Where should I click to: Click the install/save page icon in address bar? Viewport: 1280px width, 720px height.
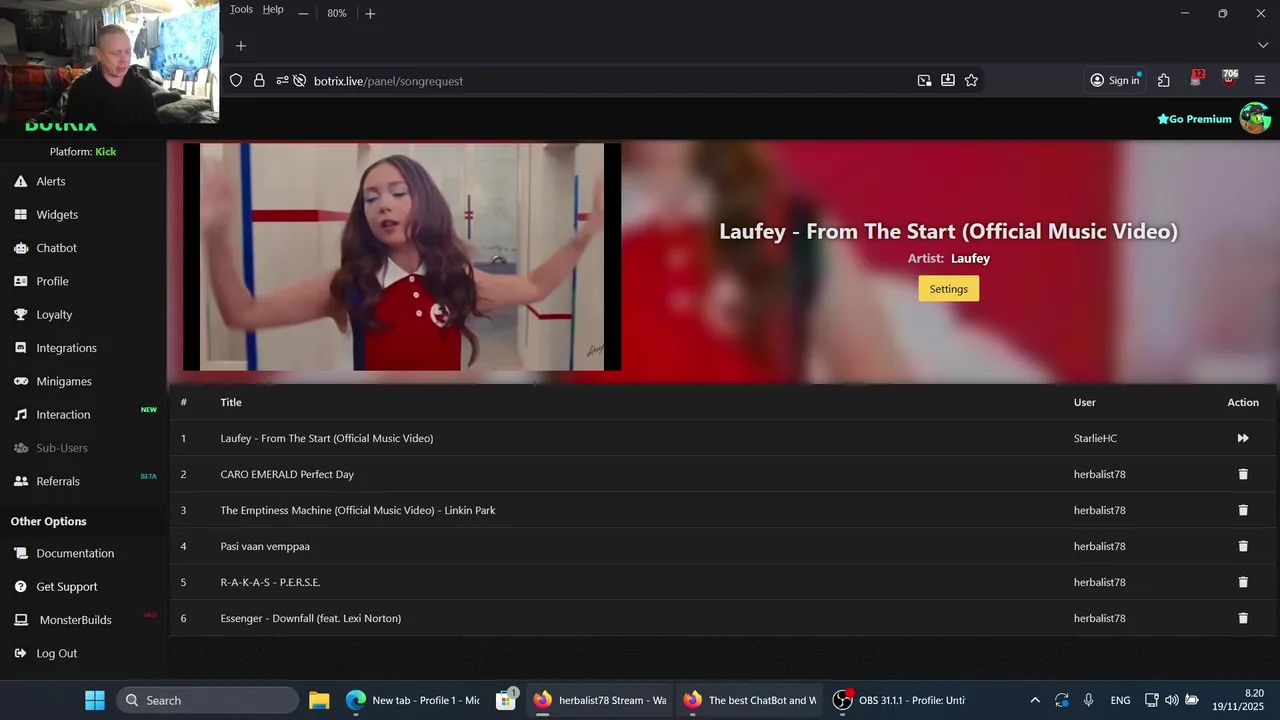click(948, 81)
